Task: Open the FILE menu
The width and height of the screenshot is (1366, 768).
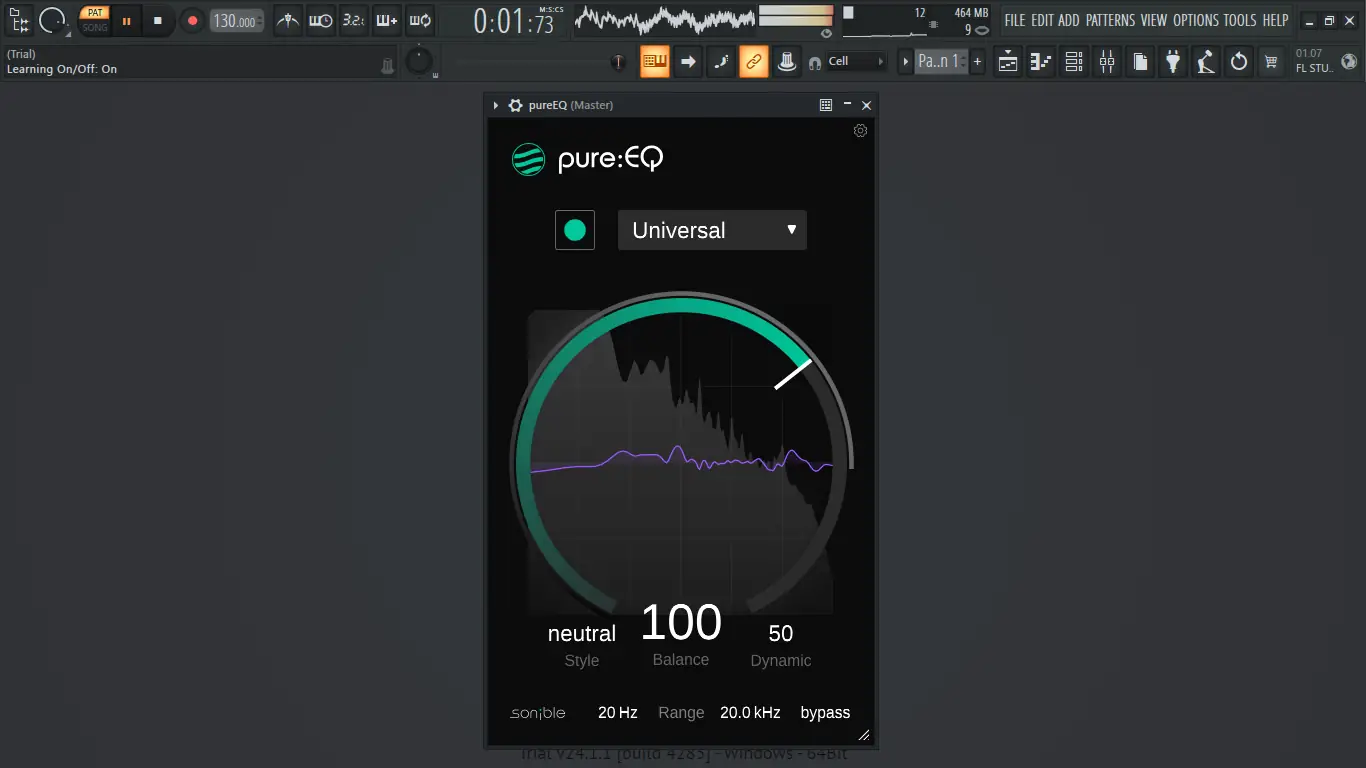Action: (x=1015, y=20)
